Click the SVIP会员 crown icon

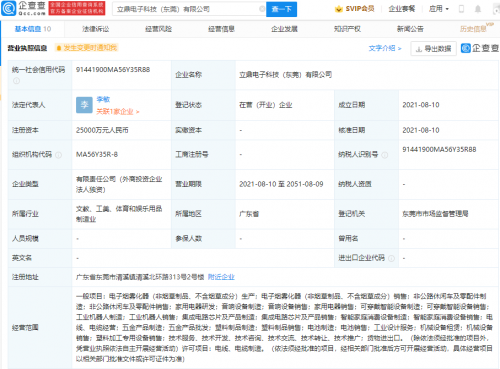339,9
